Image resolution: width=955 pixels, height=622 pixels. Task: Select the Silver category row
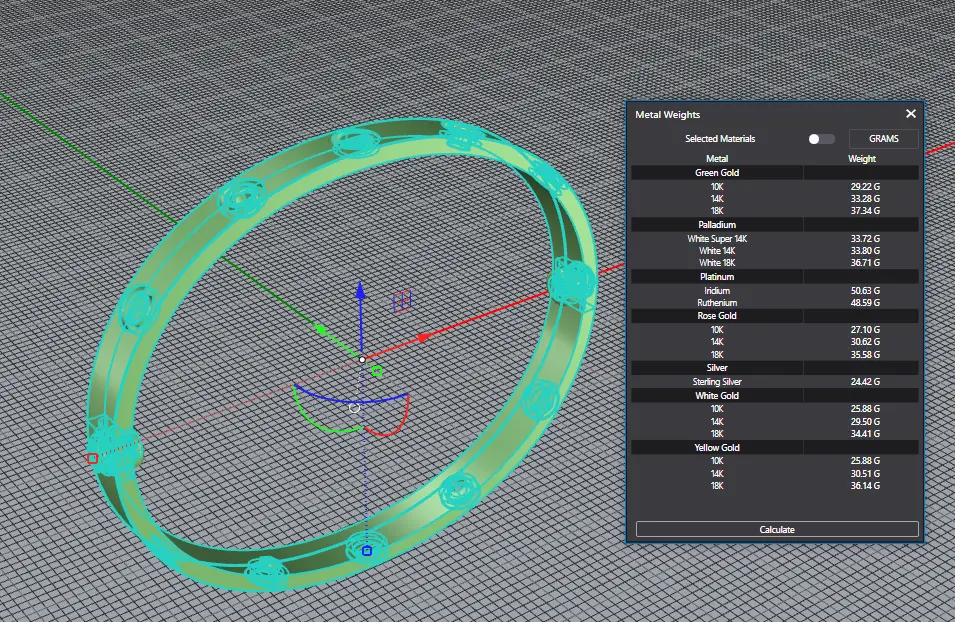pos(775,368)
